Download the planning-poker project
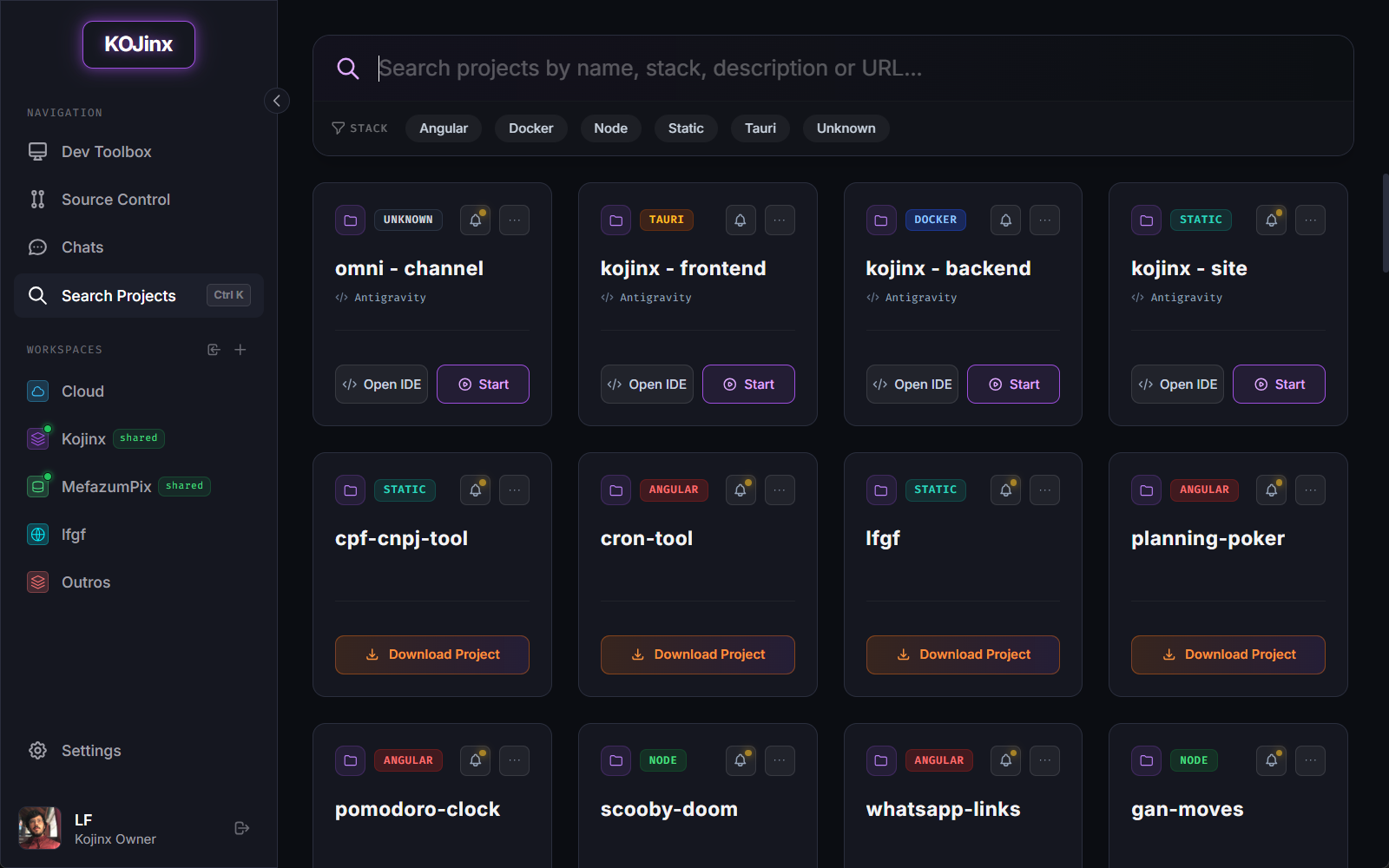This screenshot has width=1389, height=868. click(1228, 654)
